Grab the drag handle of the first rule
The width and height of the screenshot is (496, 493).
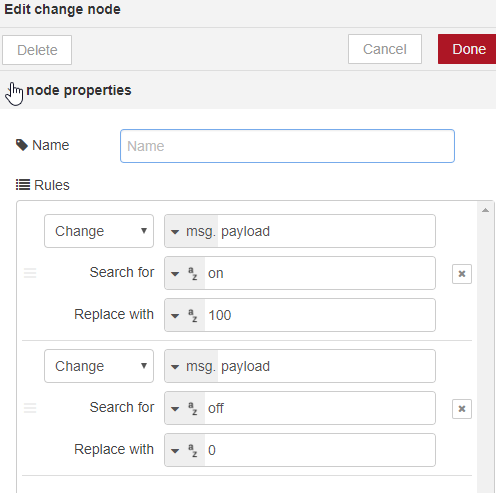pyautogui.click(x=30, y=273)
